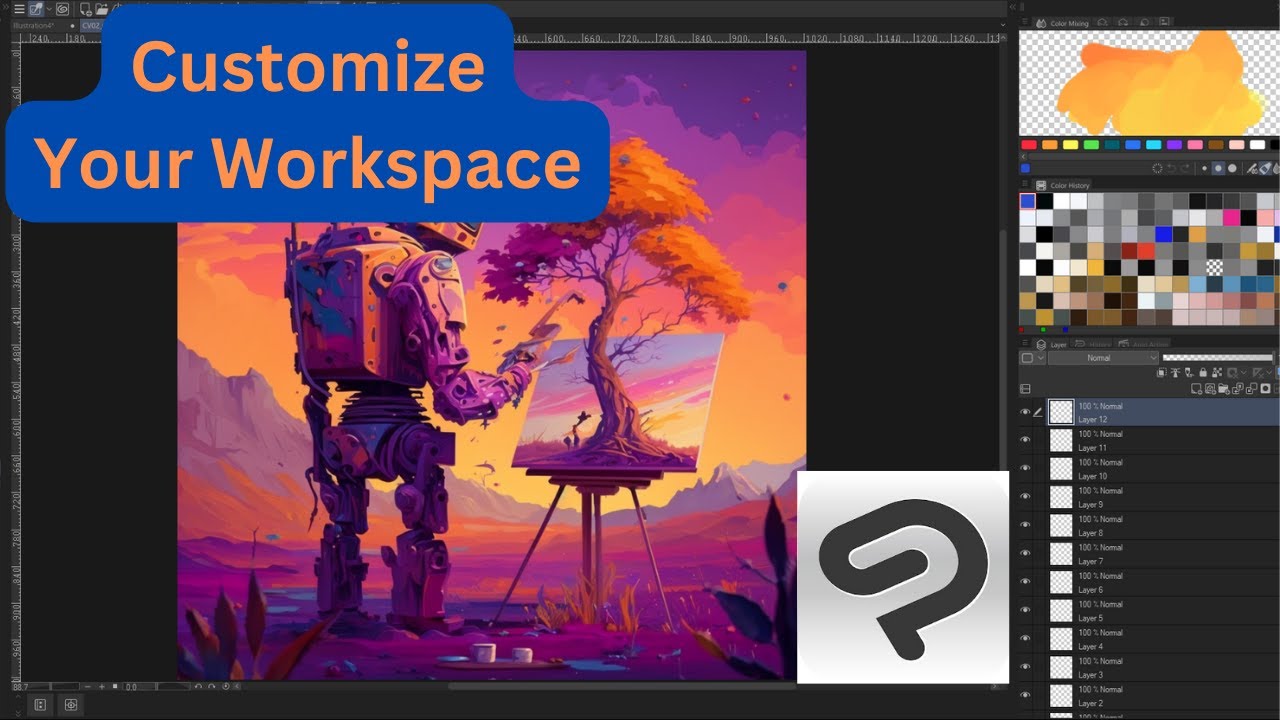
Task: Create new layer folder
Action: [1223, 388]
